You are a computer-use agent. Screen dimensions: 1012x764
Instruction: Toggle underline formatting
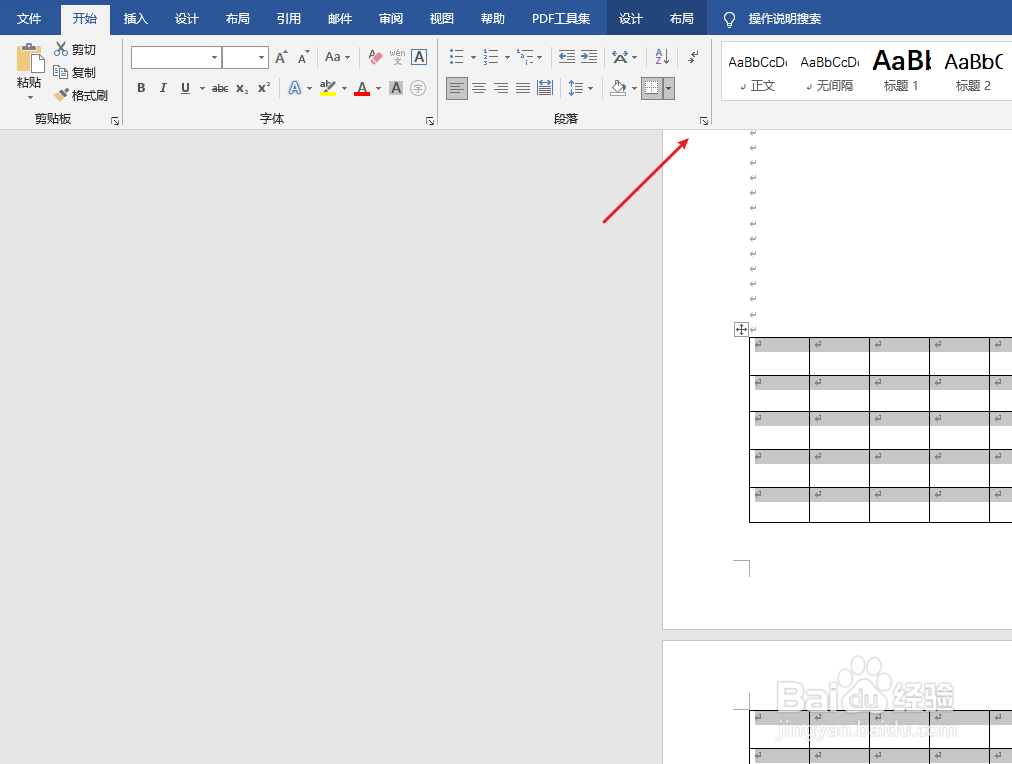tap(185, 88)
